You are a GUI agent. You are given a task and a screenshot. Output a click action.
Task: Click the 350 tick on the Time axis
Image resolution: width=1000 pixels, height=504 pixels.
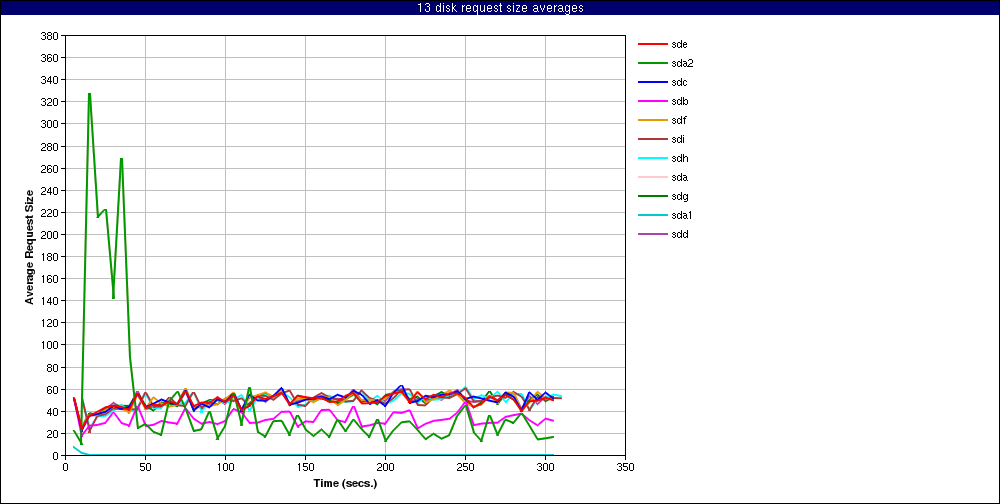click(x=626, y=467)
